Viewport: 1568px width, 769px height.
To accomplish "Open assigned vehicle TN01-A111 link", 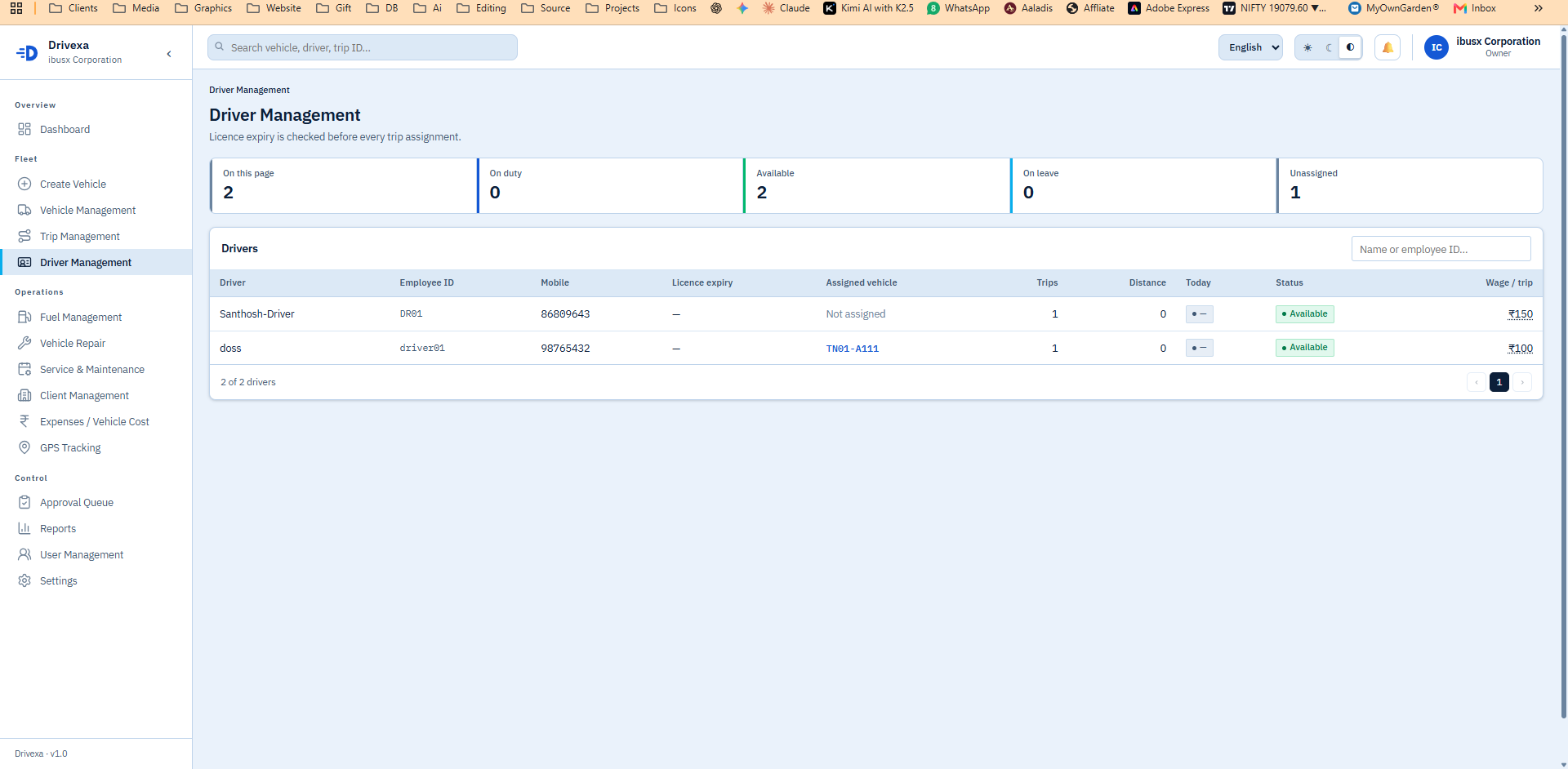I will tap(852, 349).
